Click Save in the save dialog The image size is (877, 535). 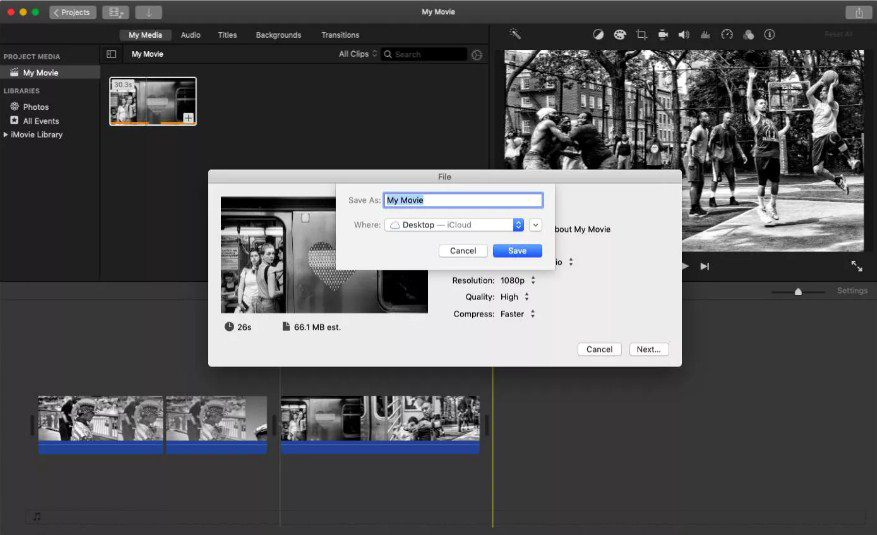[517, 250]
